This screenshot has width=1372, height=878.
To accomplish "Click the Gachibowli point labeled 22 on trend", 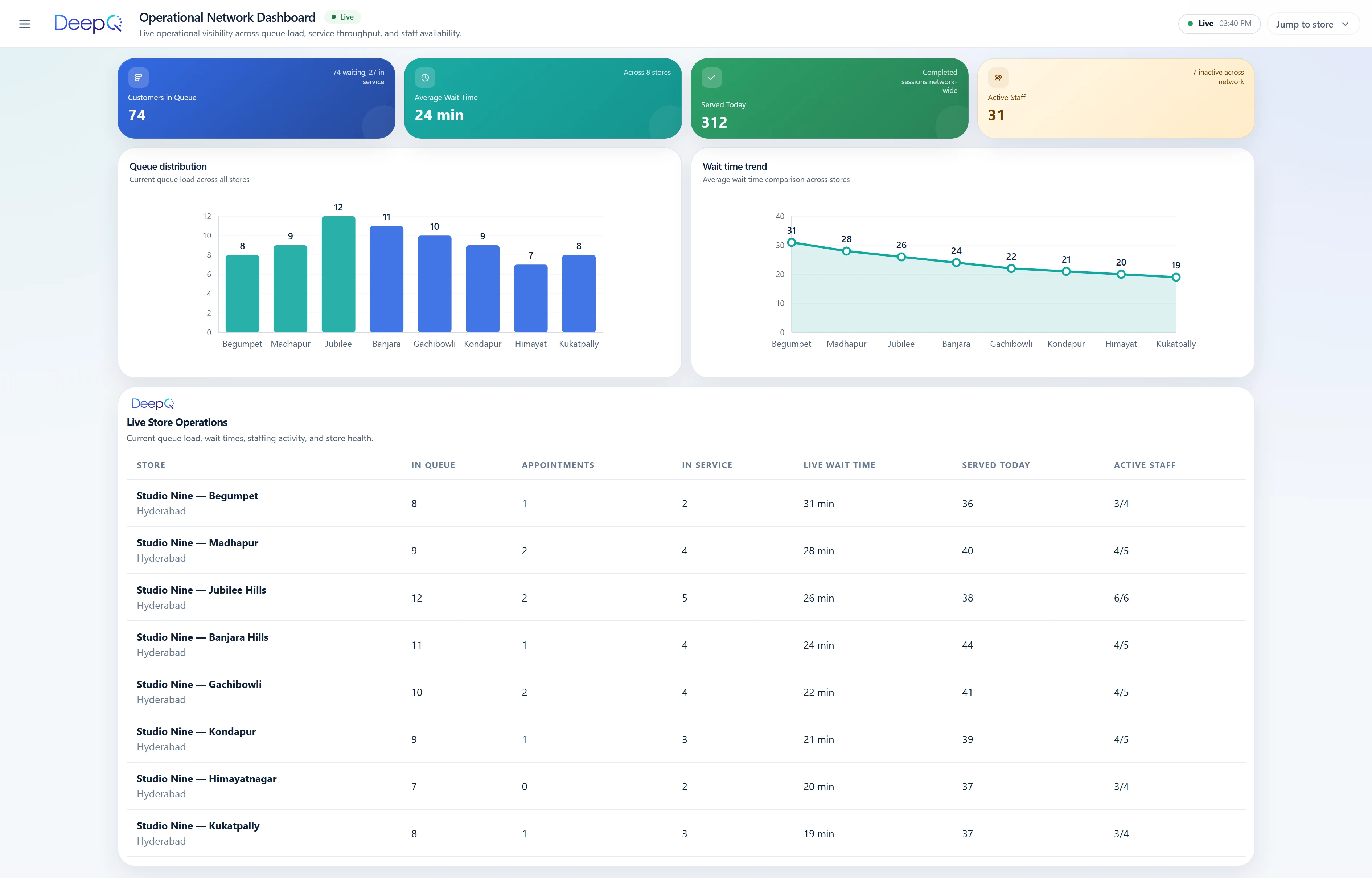I will coord(1011,268).
